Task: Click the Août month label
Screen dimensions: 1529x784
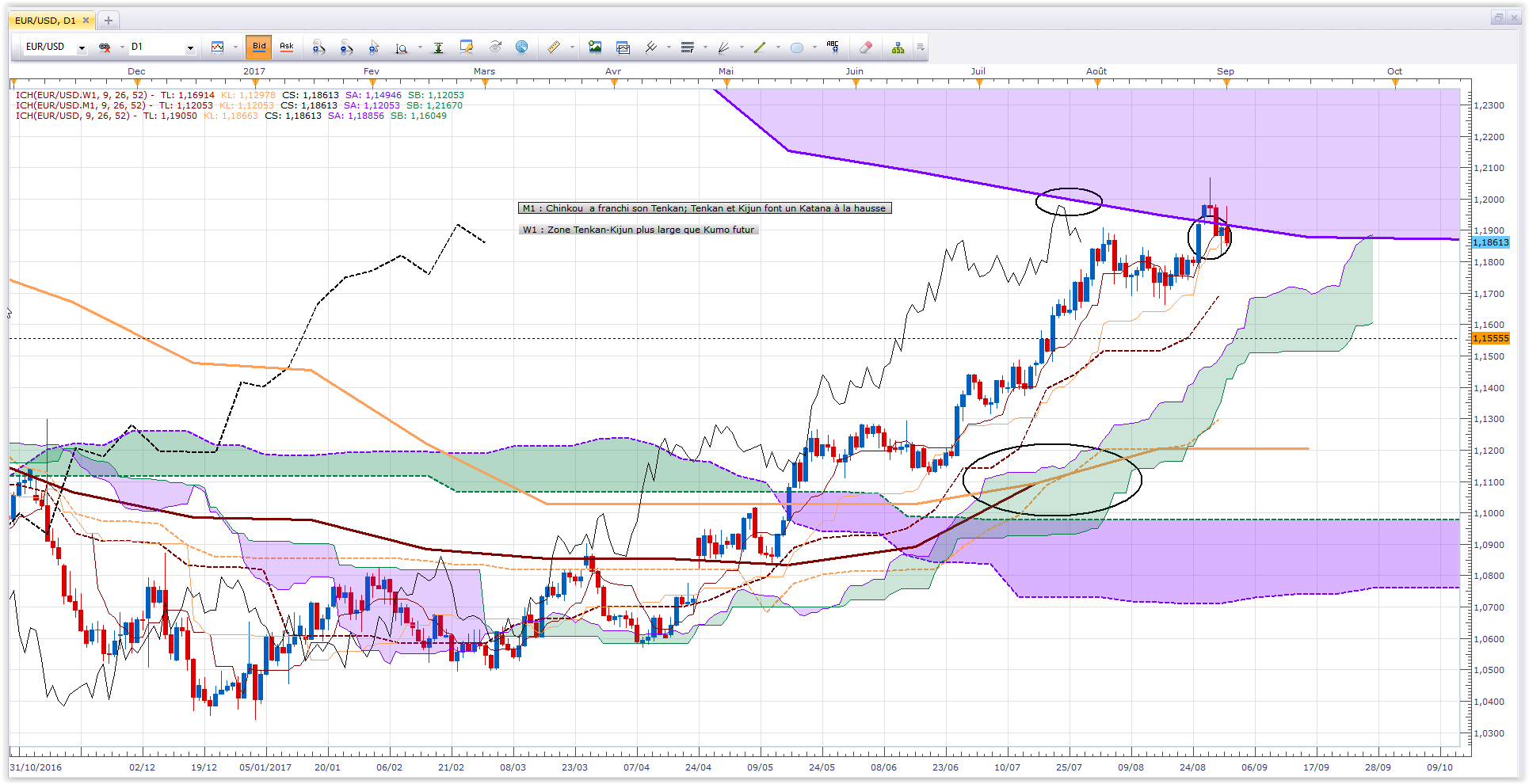Action: coord(1096,71)
